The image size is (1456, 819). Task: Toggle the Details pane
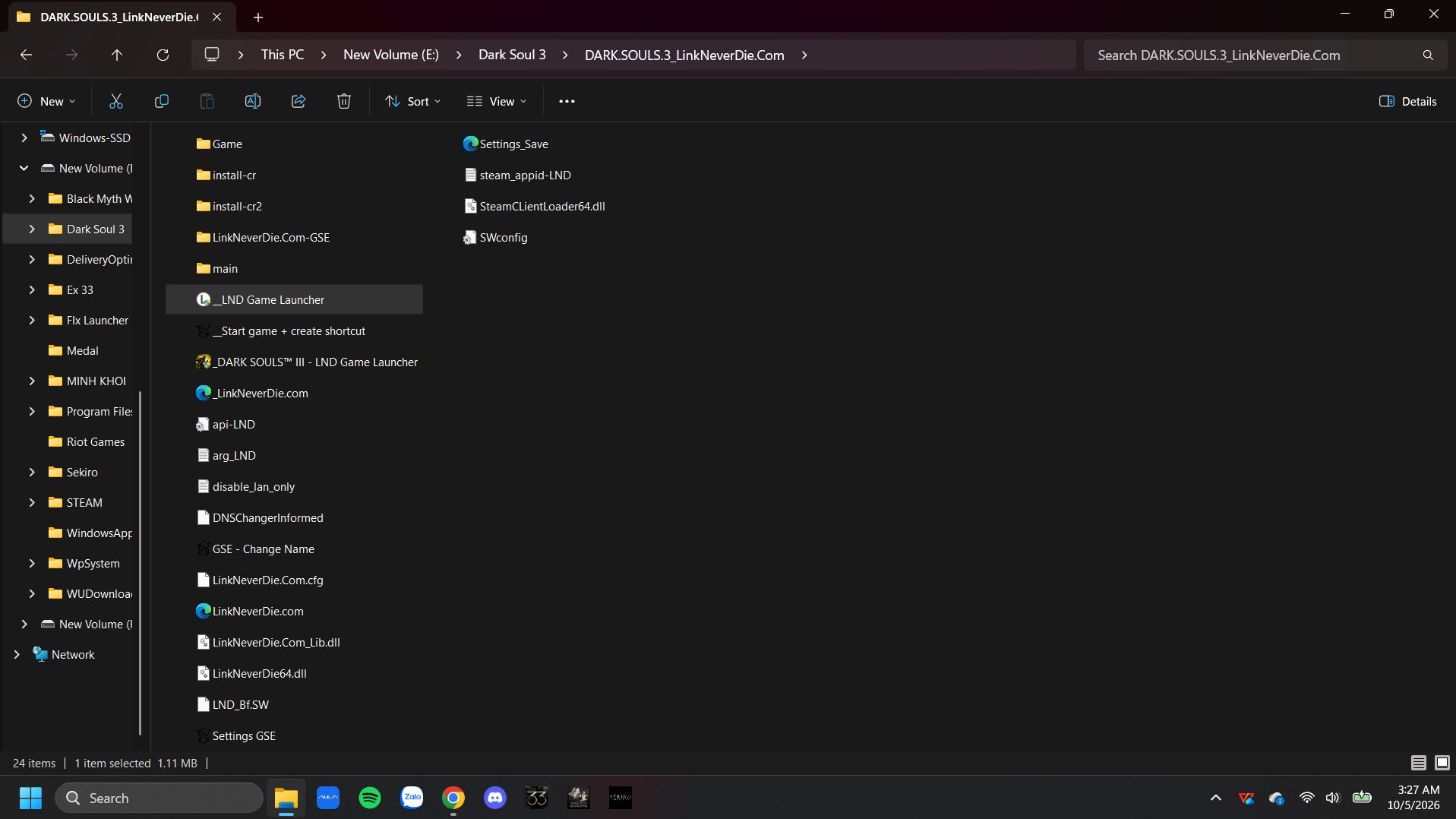[1407, 101]
